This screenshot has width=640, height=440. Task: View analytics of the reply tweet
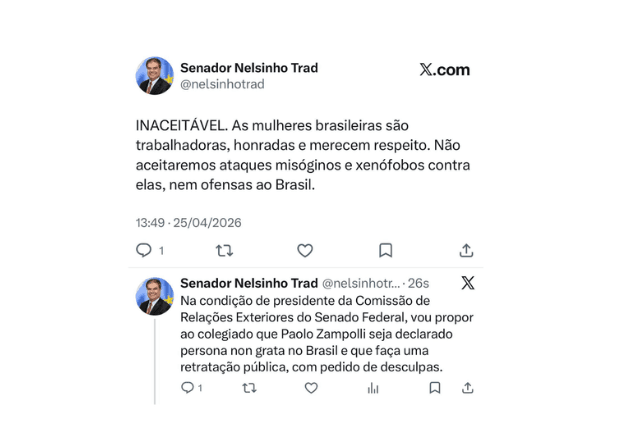click(373, 388)
